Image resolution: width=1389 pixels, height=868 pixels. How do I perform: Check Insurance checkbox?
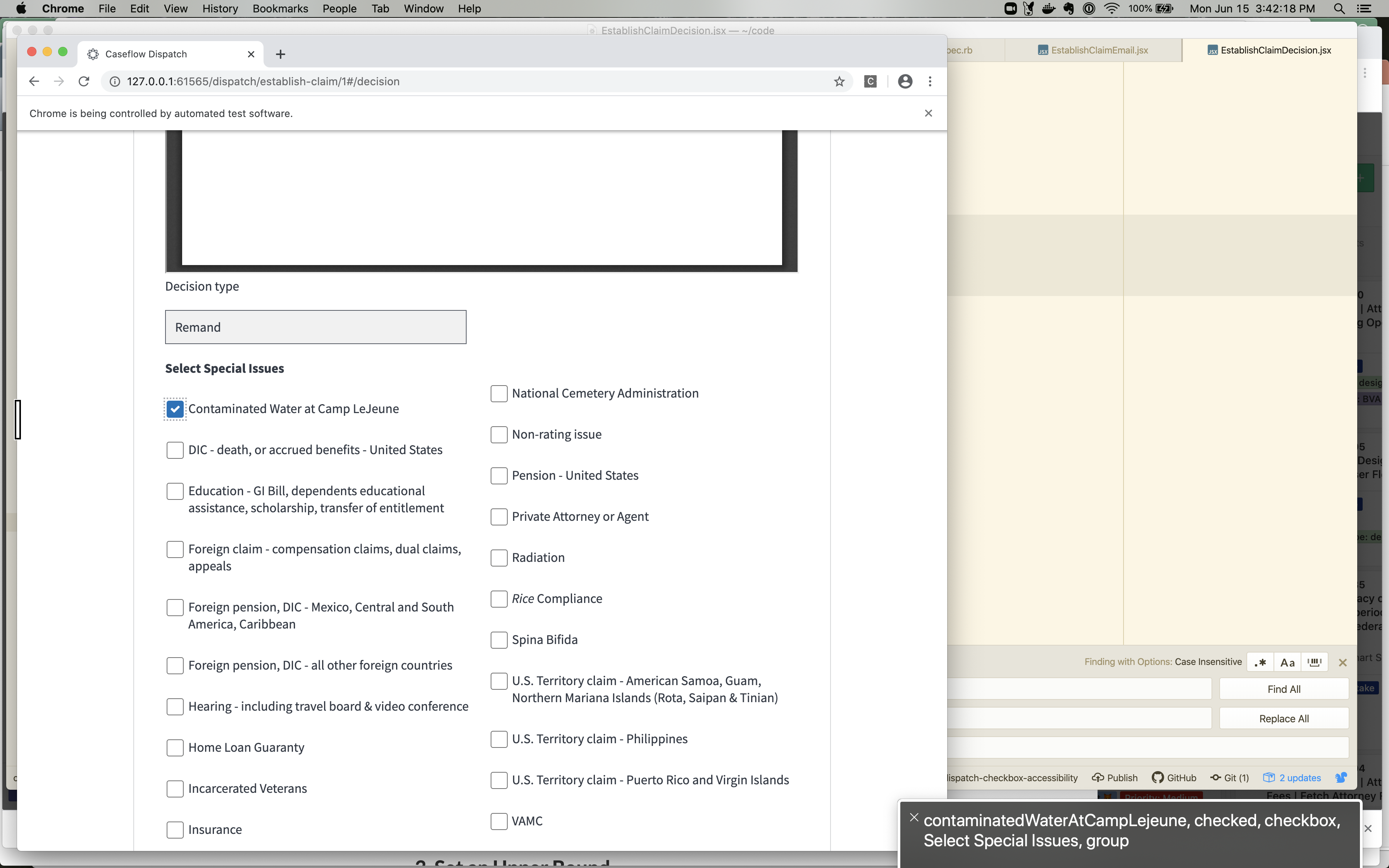(175, 830)
